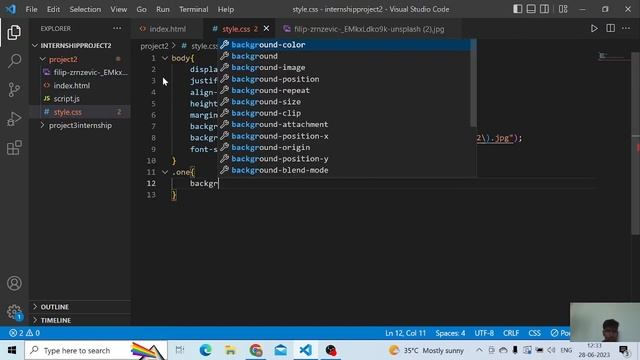This screenshot has height=360, width=640.
Task: Open Accounts menu in activity bar
Action: click(x=14, y=283)
